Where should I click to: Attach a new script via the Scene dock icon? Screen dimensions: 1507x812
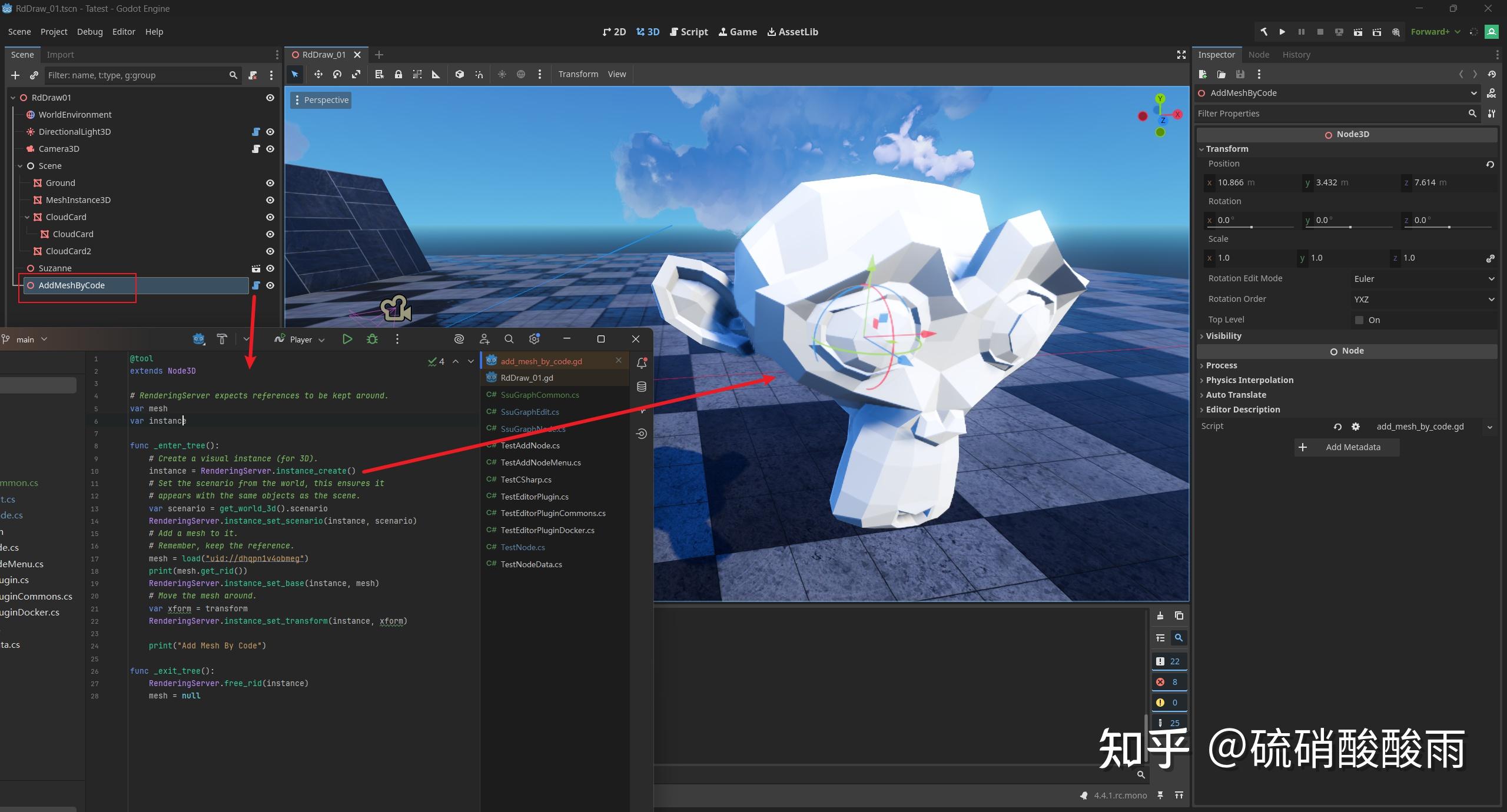[253, 75]
